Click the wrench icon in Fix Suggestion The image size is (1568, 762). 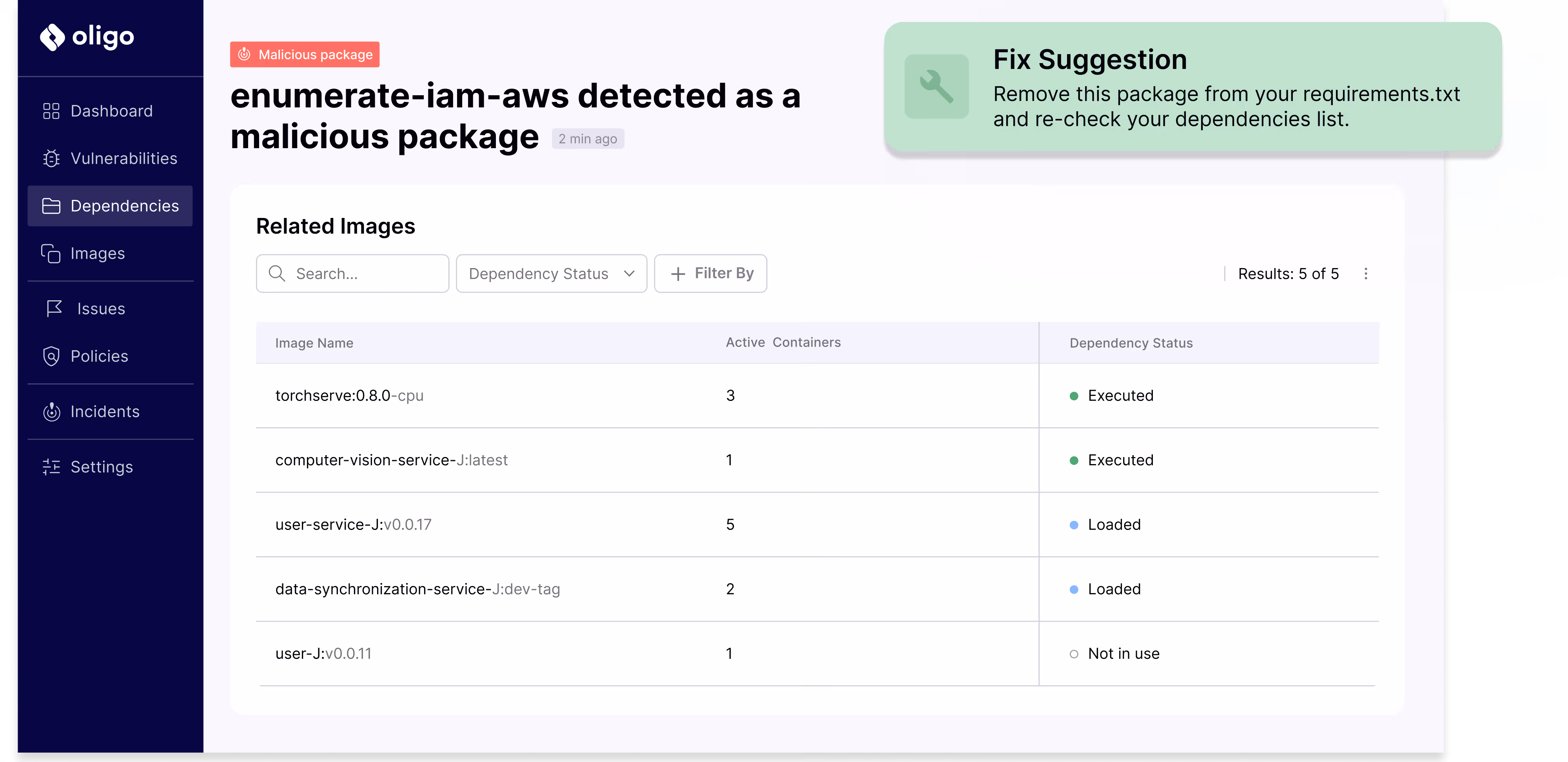pyautogui.click(x=936, y=86)
